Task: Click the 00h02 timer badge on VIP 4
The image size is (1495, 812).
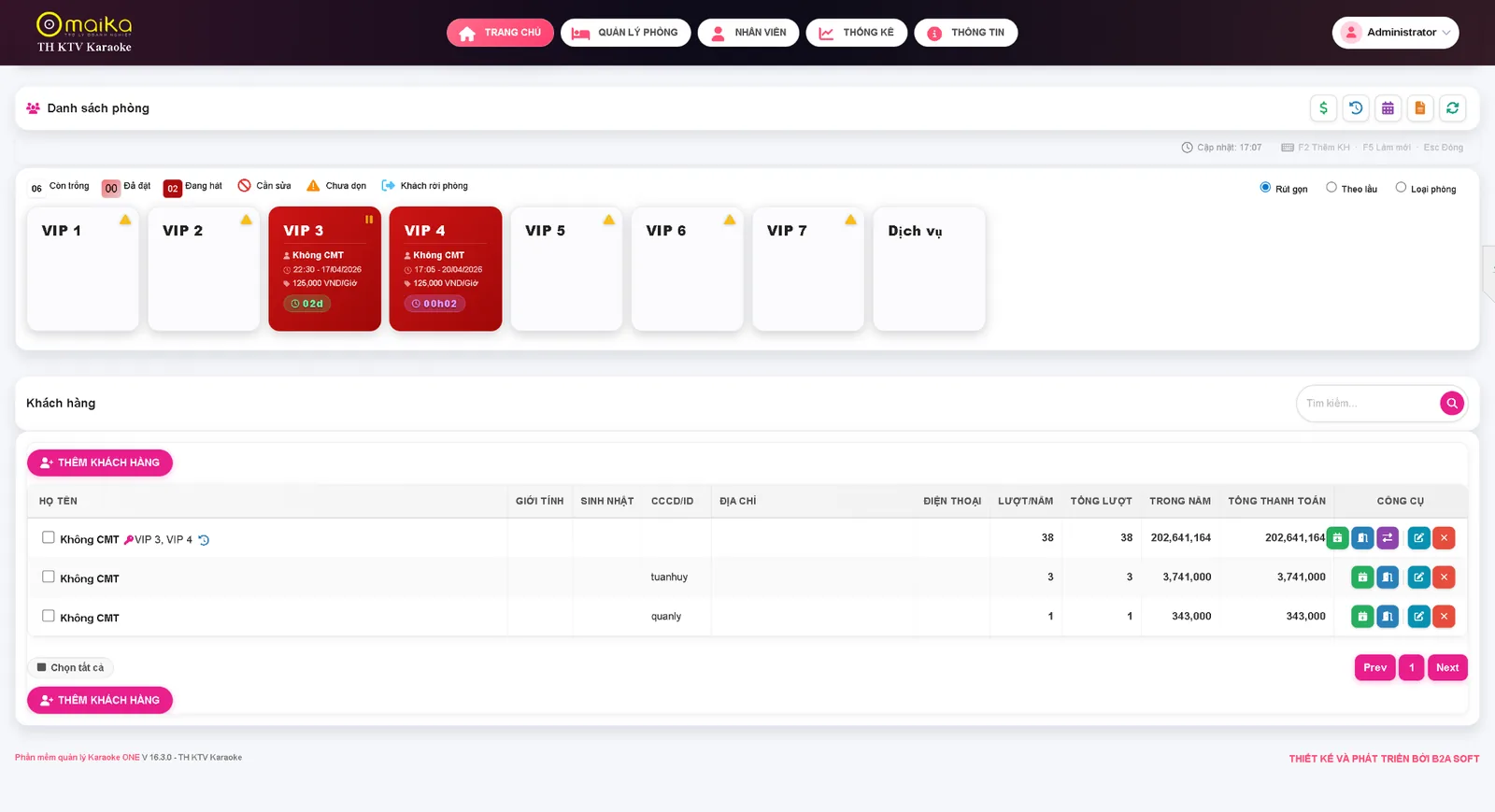Action: (434, 304)
